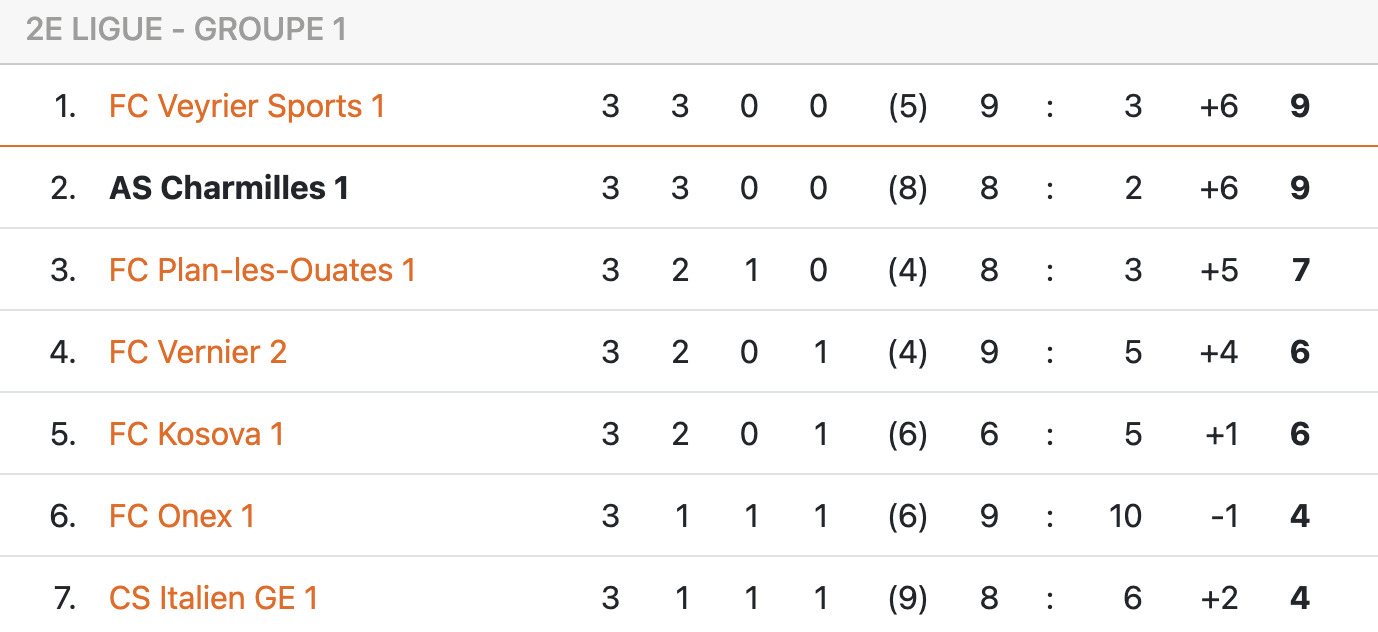Click the CS Italien GE 1 link
Viewport: 1378px width, 632px height.
point(213,598)
